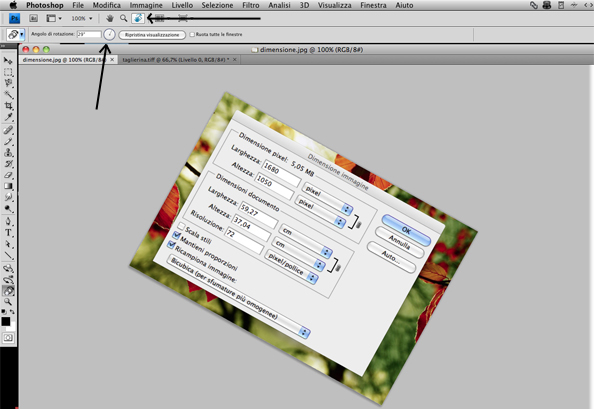Toggle Mantieni proporzioni checkbox in pictured dialog
The image size is (594, 409).
point(176,236)
